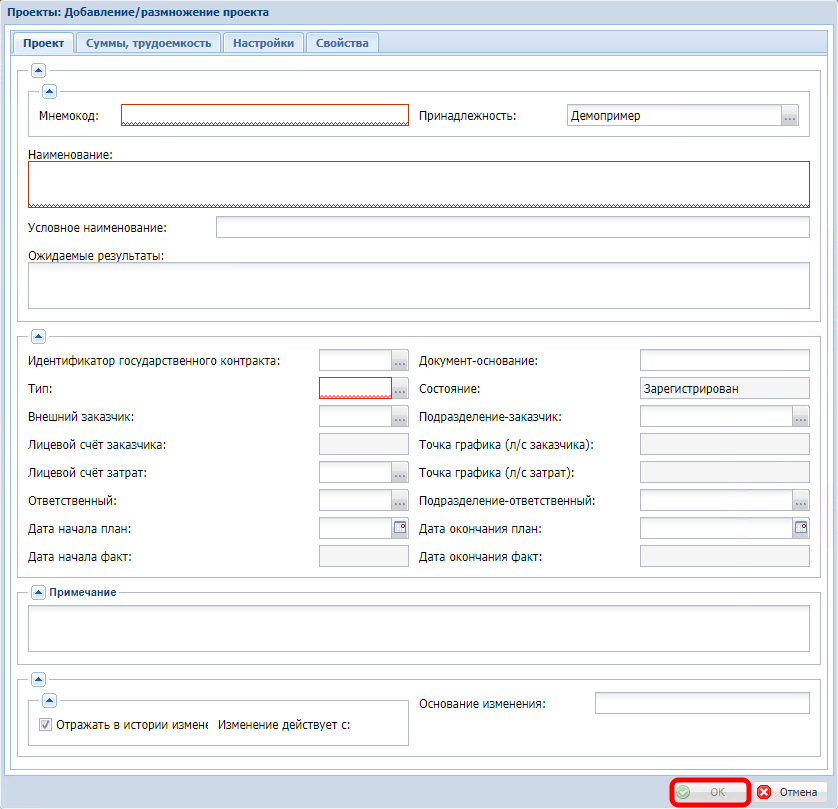Open the Настройки tab
The image size is (838, 809).
[263, 43]
